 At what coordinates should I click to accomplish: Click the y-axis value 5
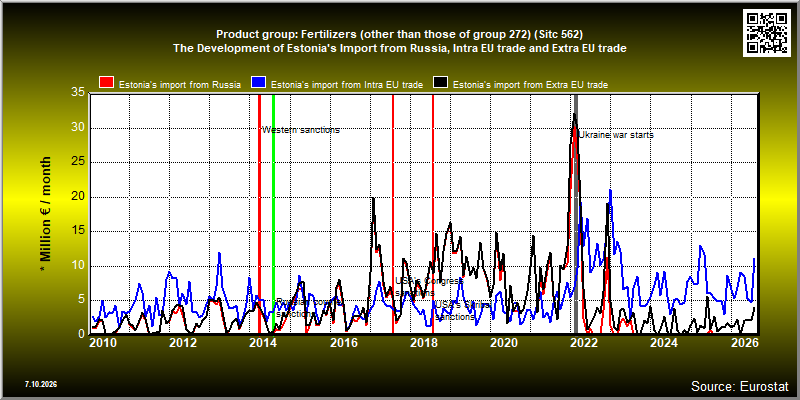(x=81, y=300)
